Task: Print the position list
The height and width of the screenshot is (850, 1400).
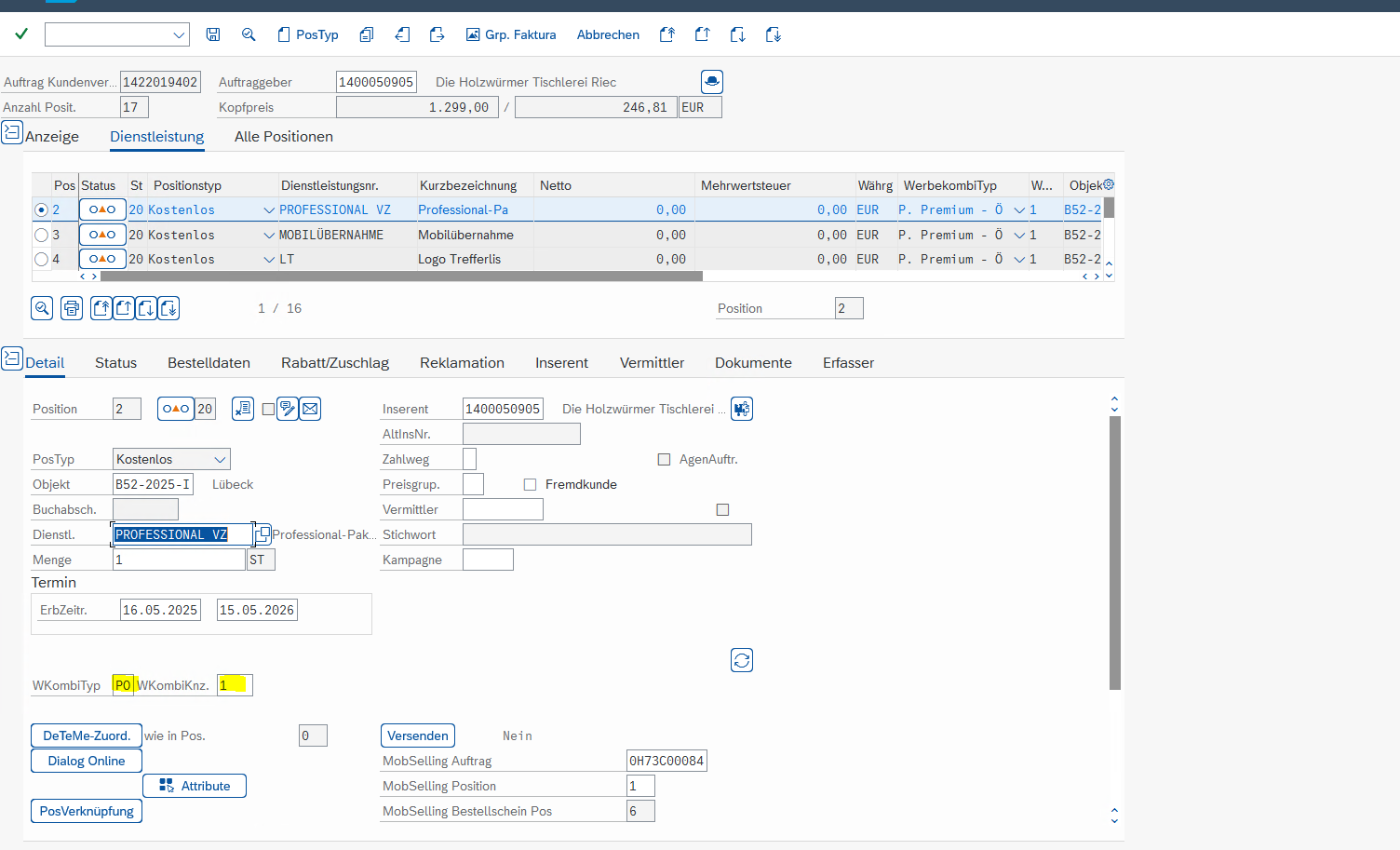Action: pyautogui.click(x=72, y=308)
